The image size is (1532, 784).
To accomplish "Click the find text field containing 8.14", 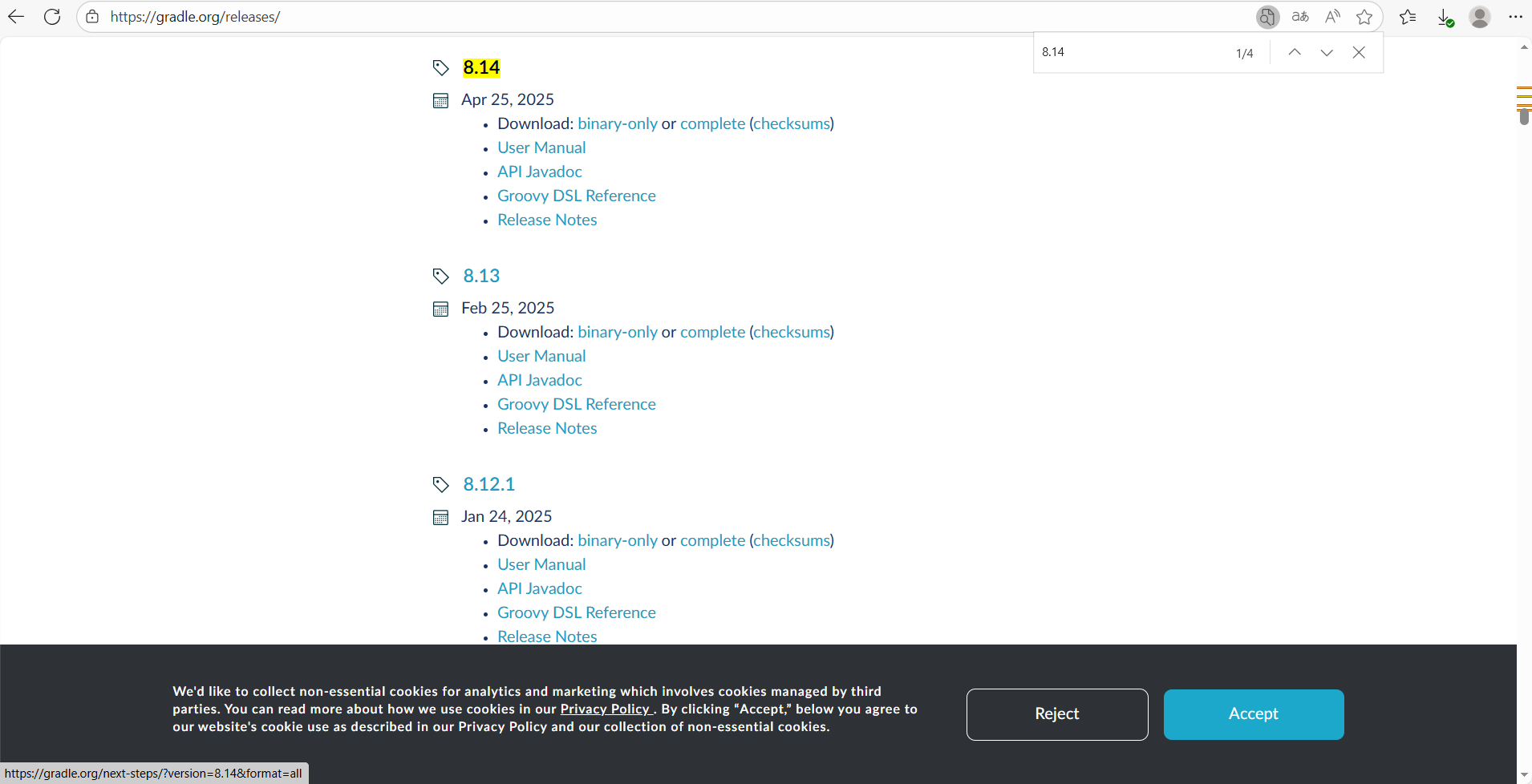I will pos(1131,52).
